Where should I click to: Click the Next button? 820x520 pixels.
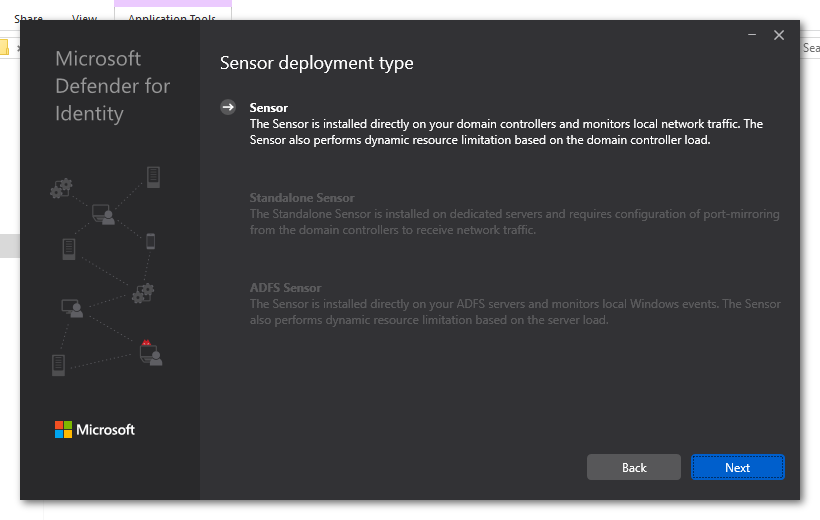737,467
